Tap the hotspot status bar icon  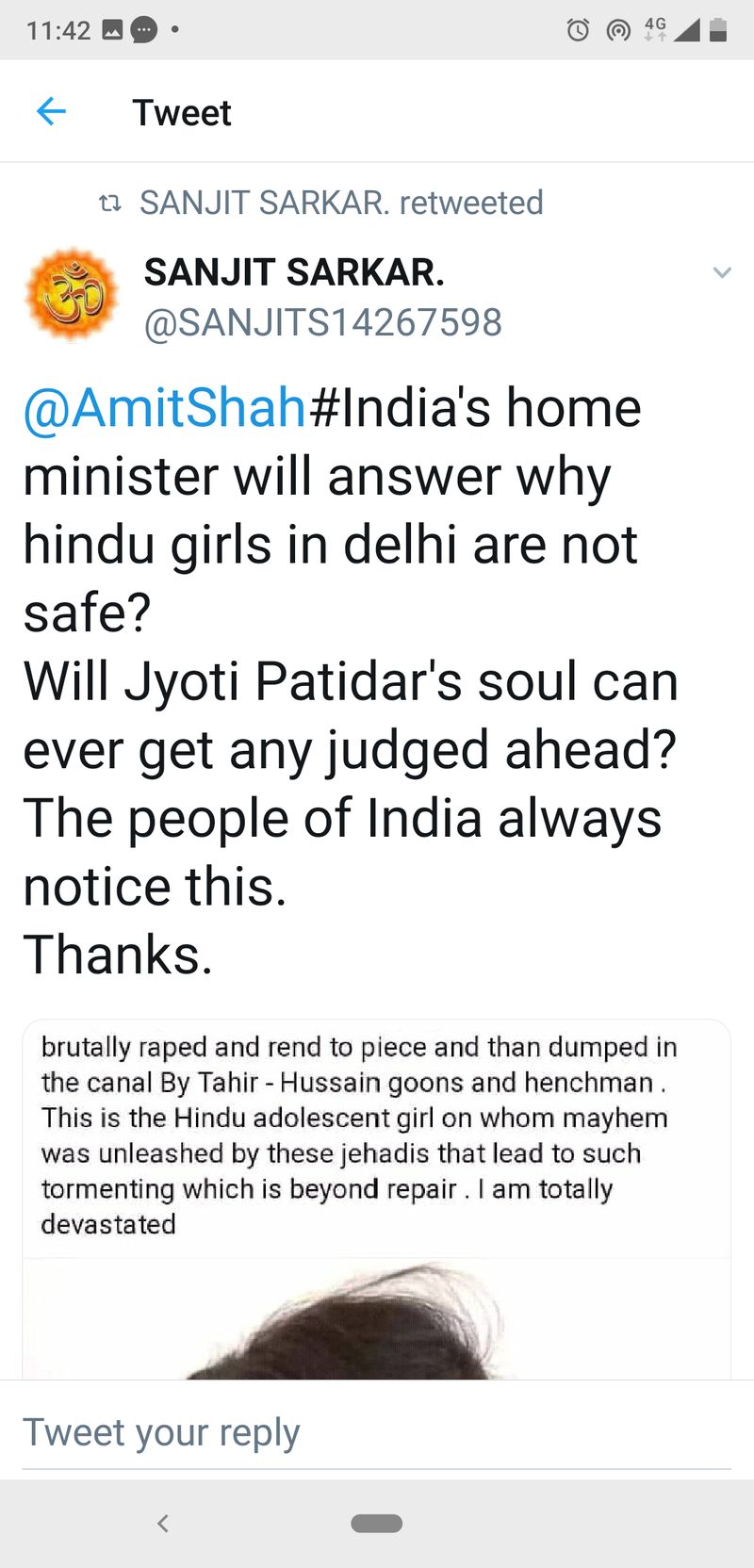(618, 30)
